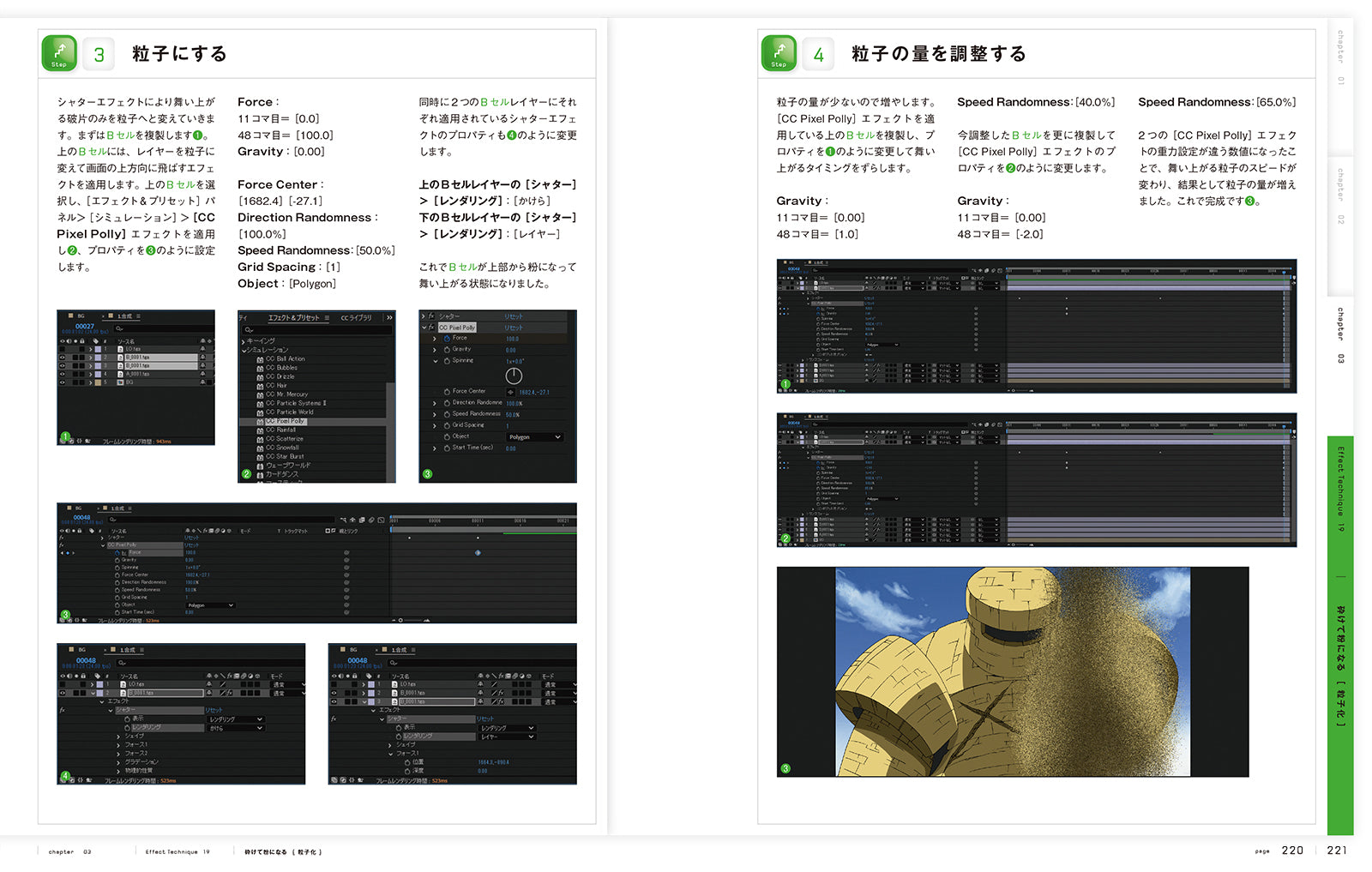Open Effects & Presets panel menu icon
The image size is (1372, 872).
327,317
